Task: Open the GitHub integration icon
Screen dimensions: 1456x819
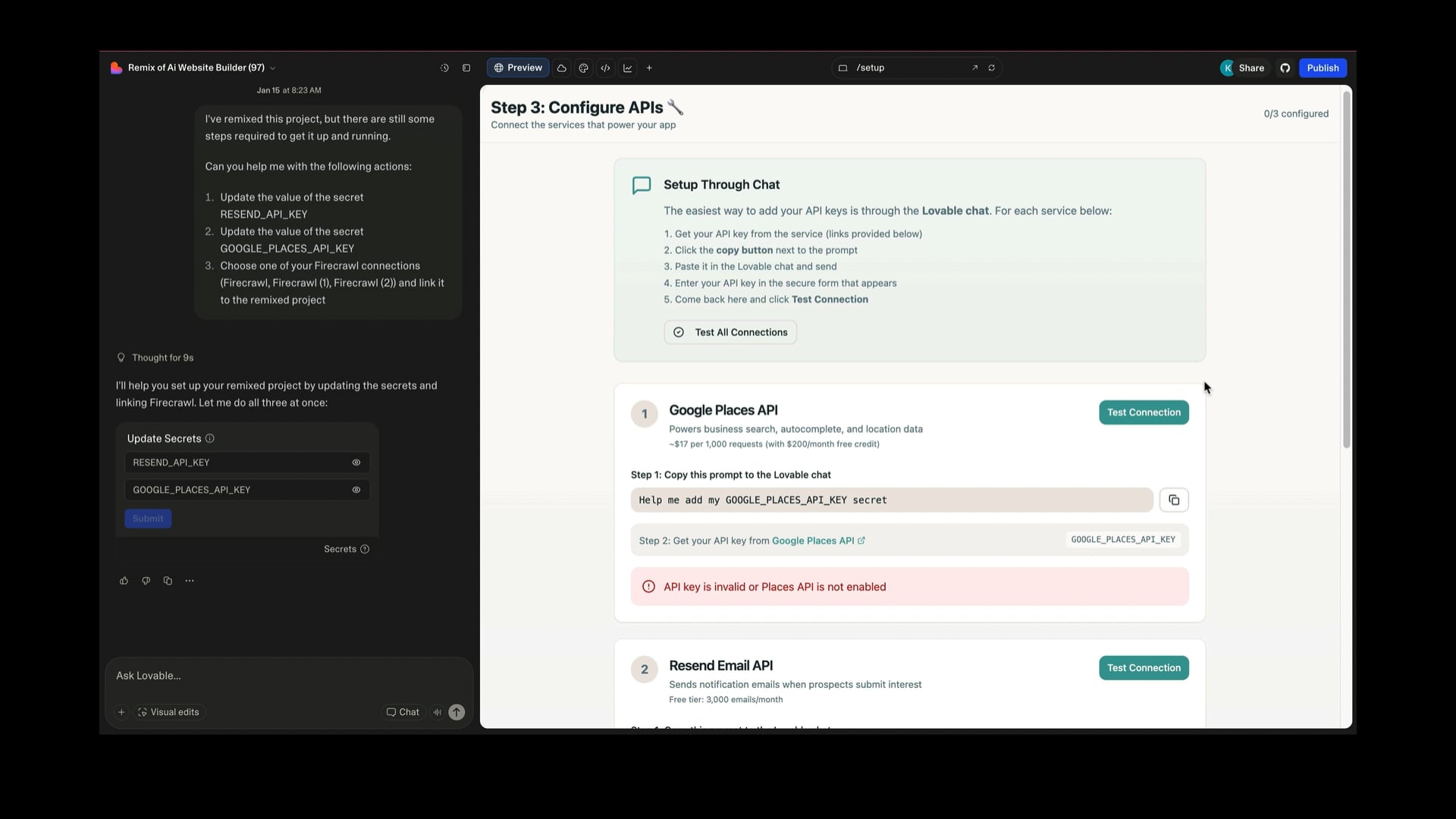Action: [1285, 68]
